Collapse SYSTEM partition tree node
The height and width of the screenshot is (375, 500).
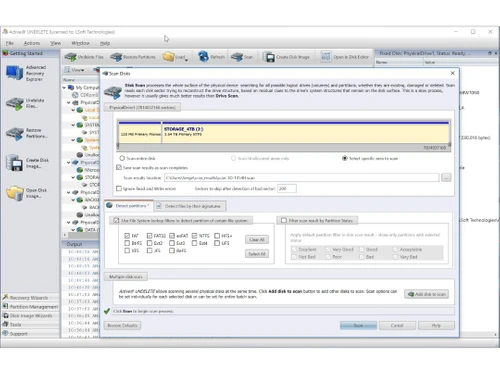[73, 125]
